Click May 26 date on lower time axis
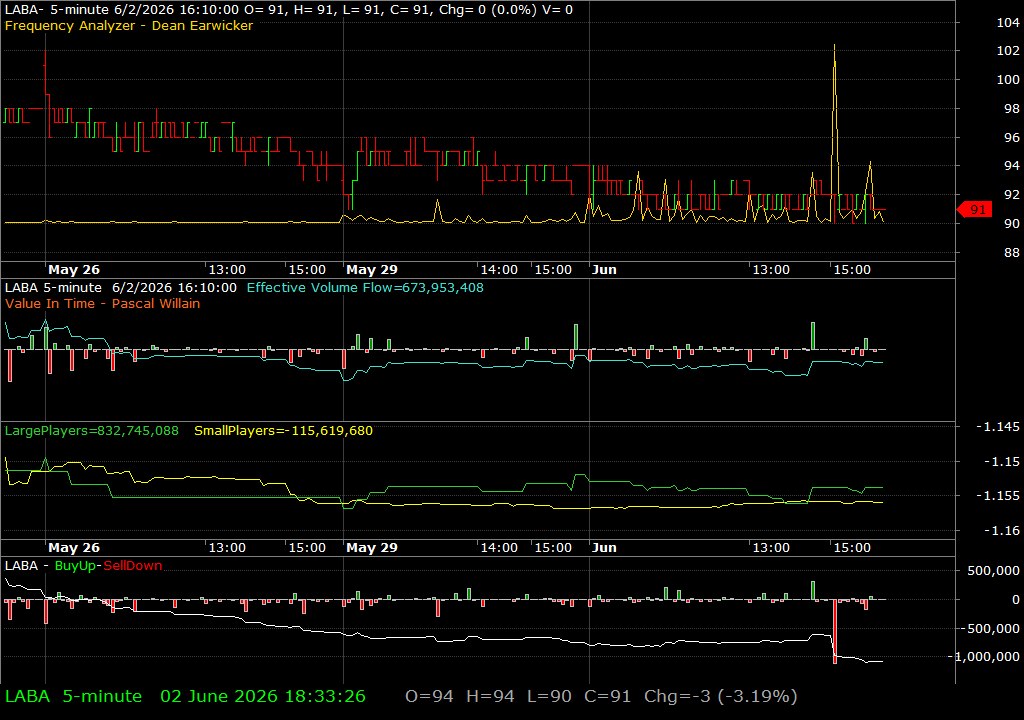The image size is (1024, 720). pyautogui.click(x=74, y=548)
